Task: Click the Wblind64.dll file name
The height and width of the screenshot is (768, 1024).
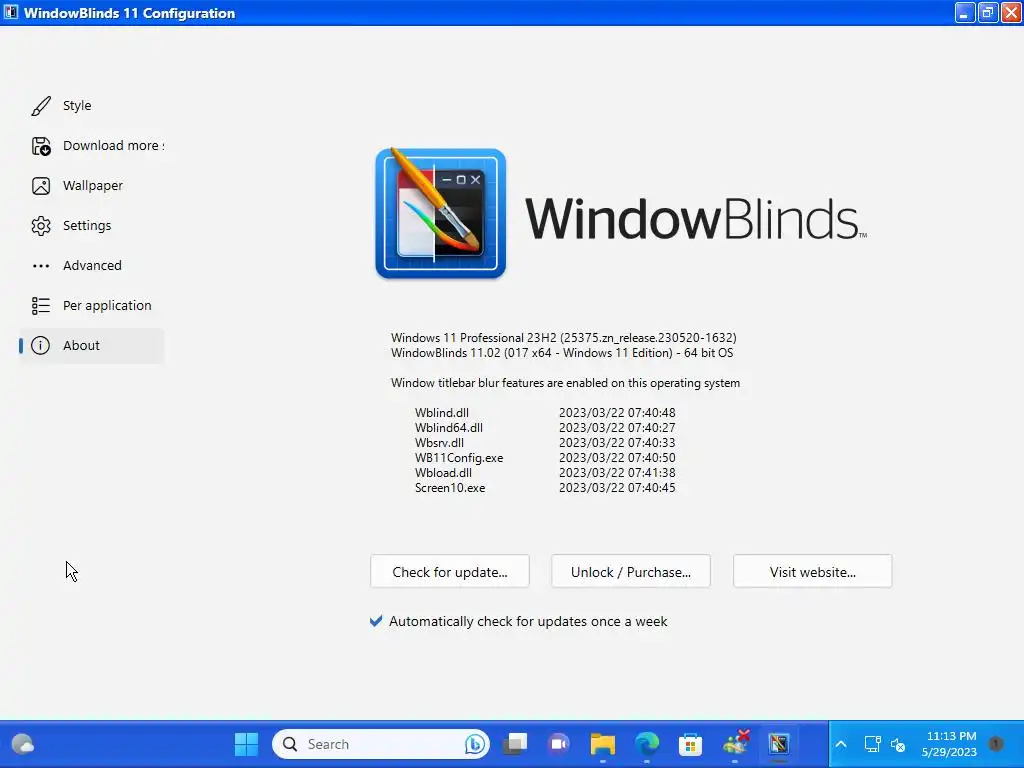Action: click(x=449, y=428)
